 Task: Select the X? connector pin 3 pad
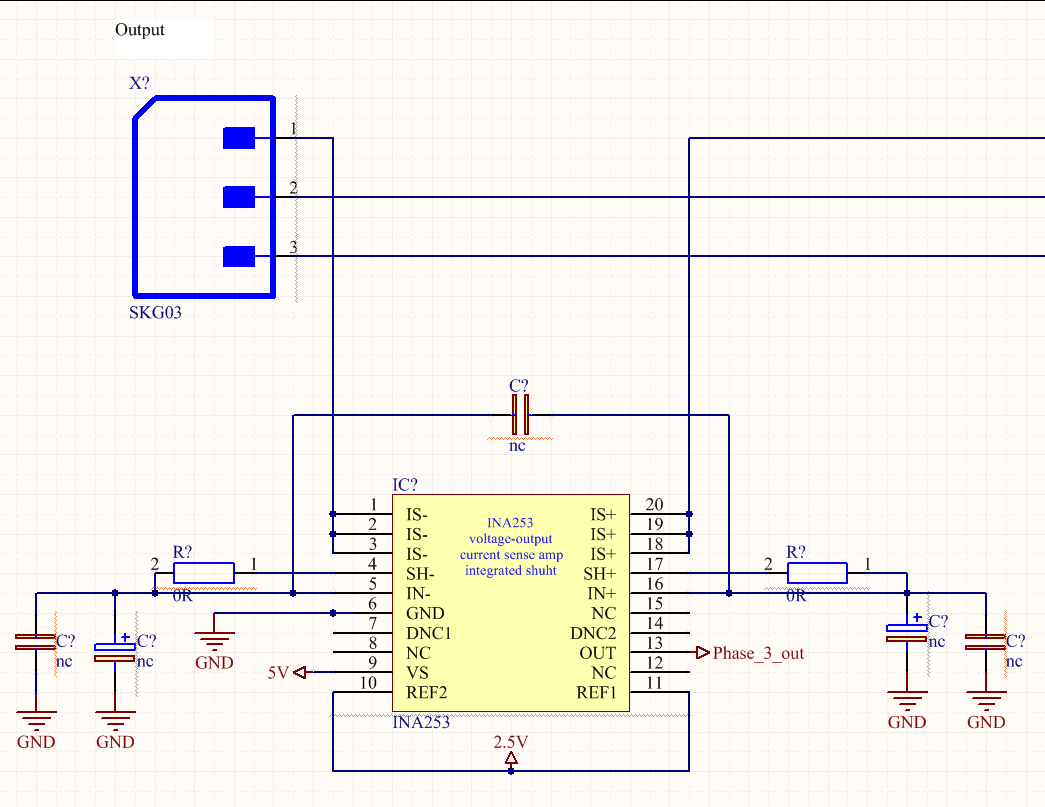[x=239, y=257]
